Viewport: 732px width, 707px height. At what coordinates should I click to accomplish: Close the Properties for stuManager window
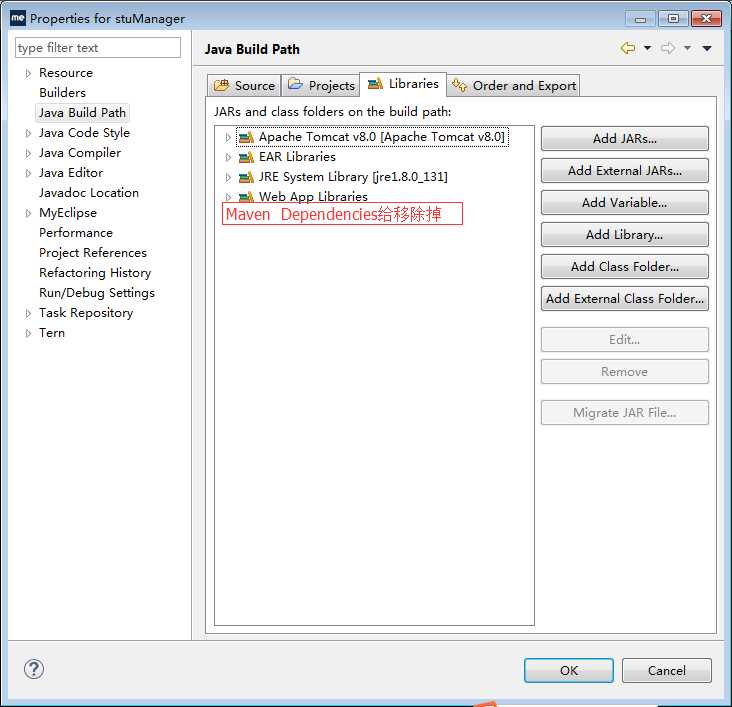pos(706,19)
